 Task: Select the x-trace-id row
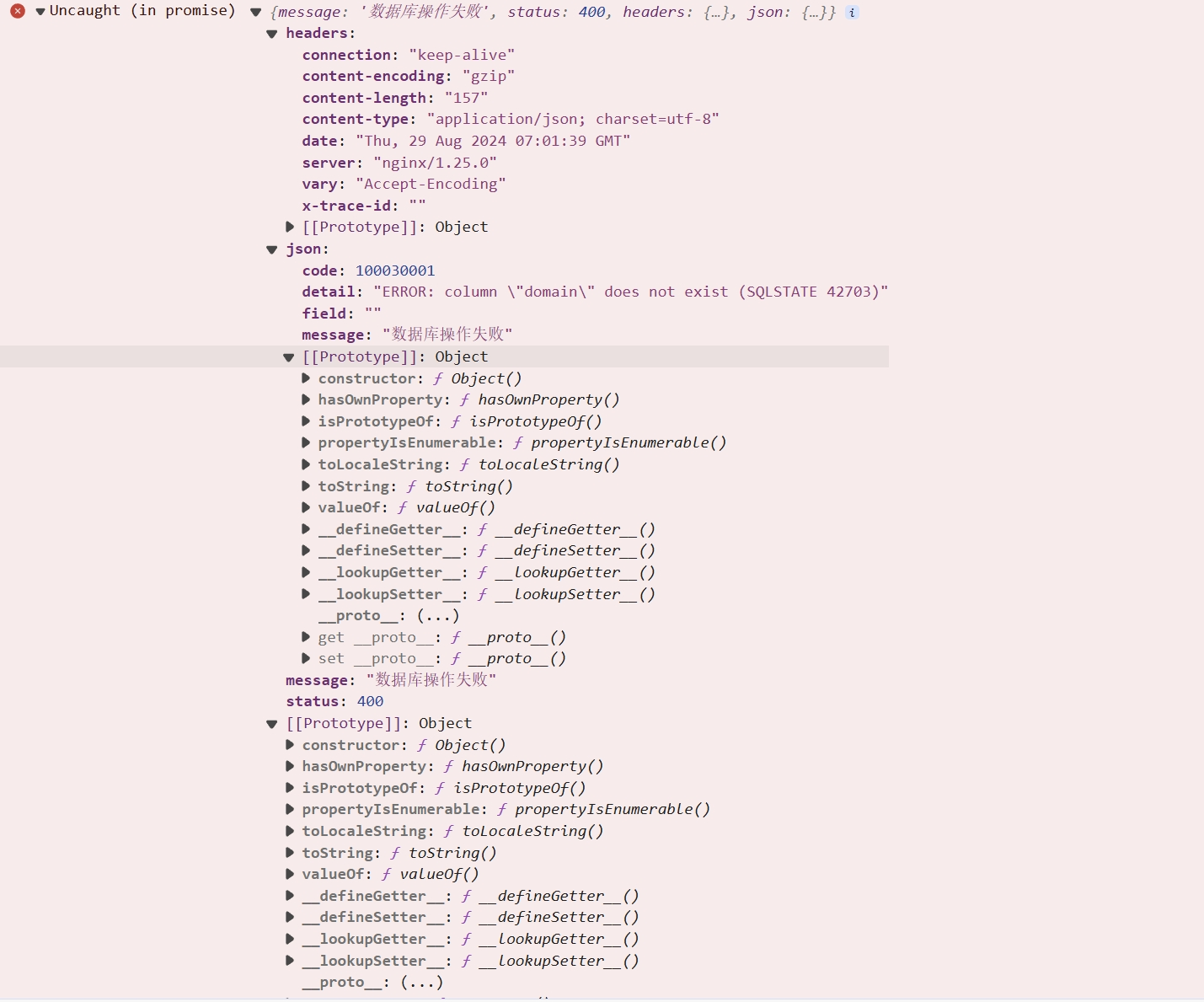pyautogui.click(x=364, y=206)
